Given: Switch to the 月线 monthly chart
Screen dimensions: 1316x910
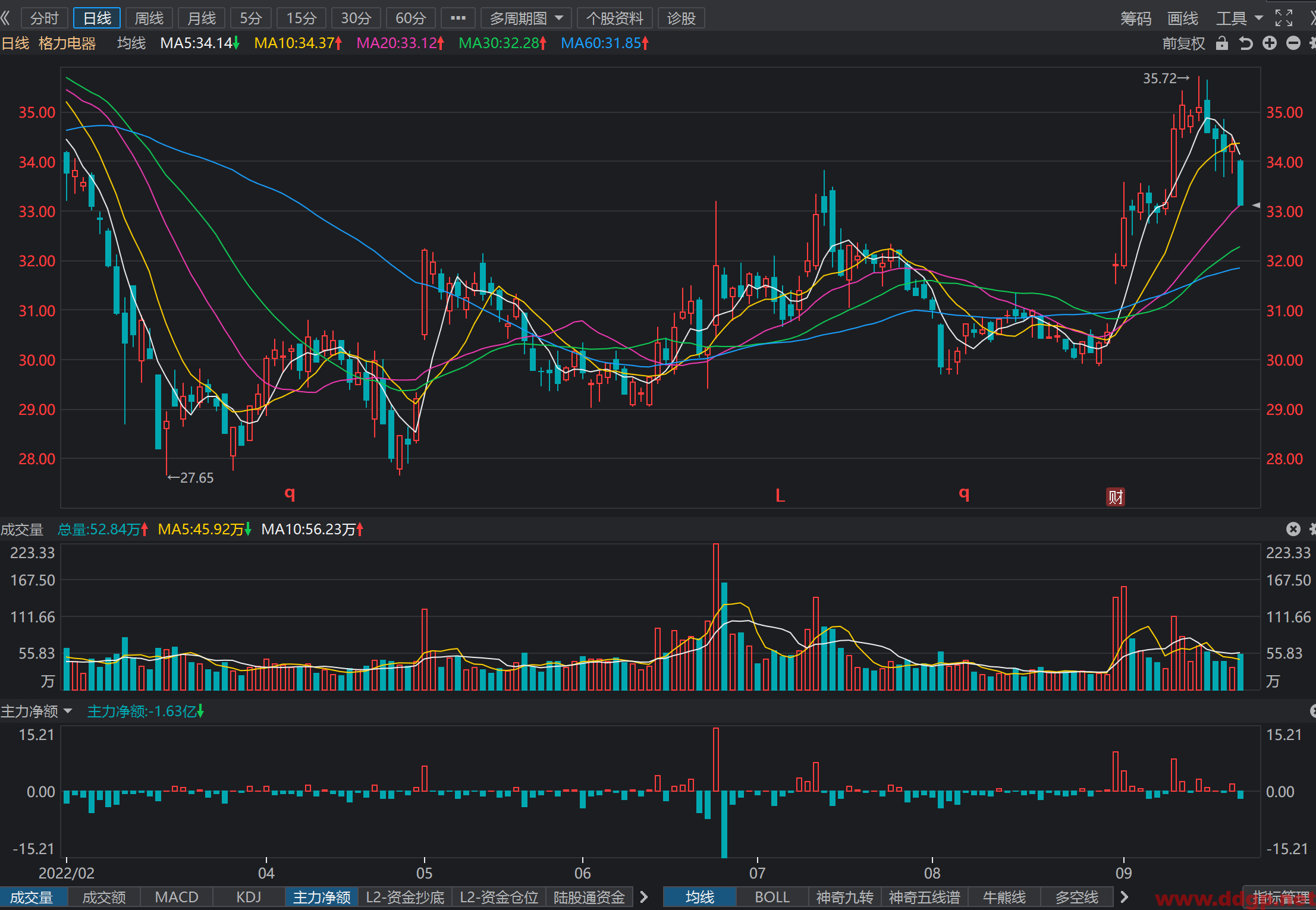Looking at the screenshot, I should tap(202, 18).
